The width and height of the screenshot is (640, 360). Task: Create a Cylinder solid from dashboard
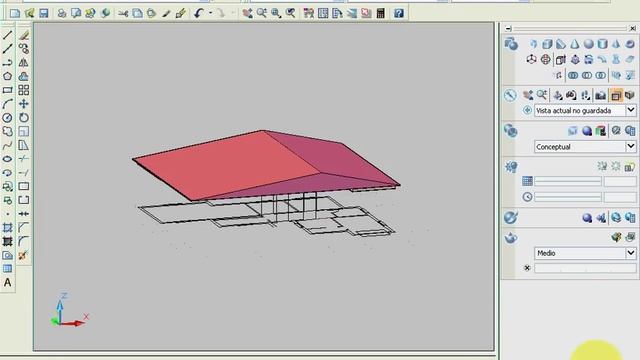(602, 44)
